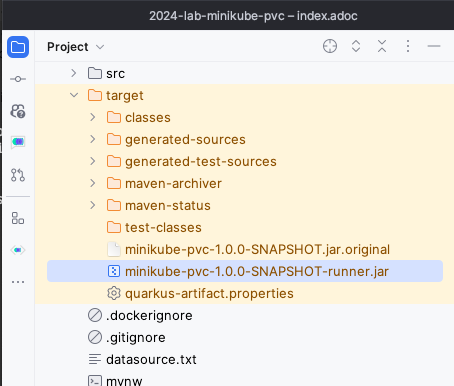The height and width of the screenshot is (386, 454).
Task: Open the Project tool window icon
Action: 18,47
